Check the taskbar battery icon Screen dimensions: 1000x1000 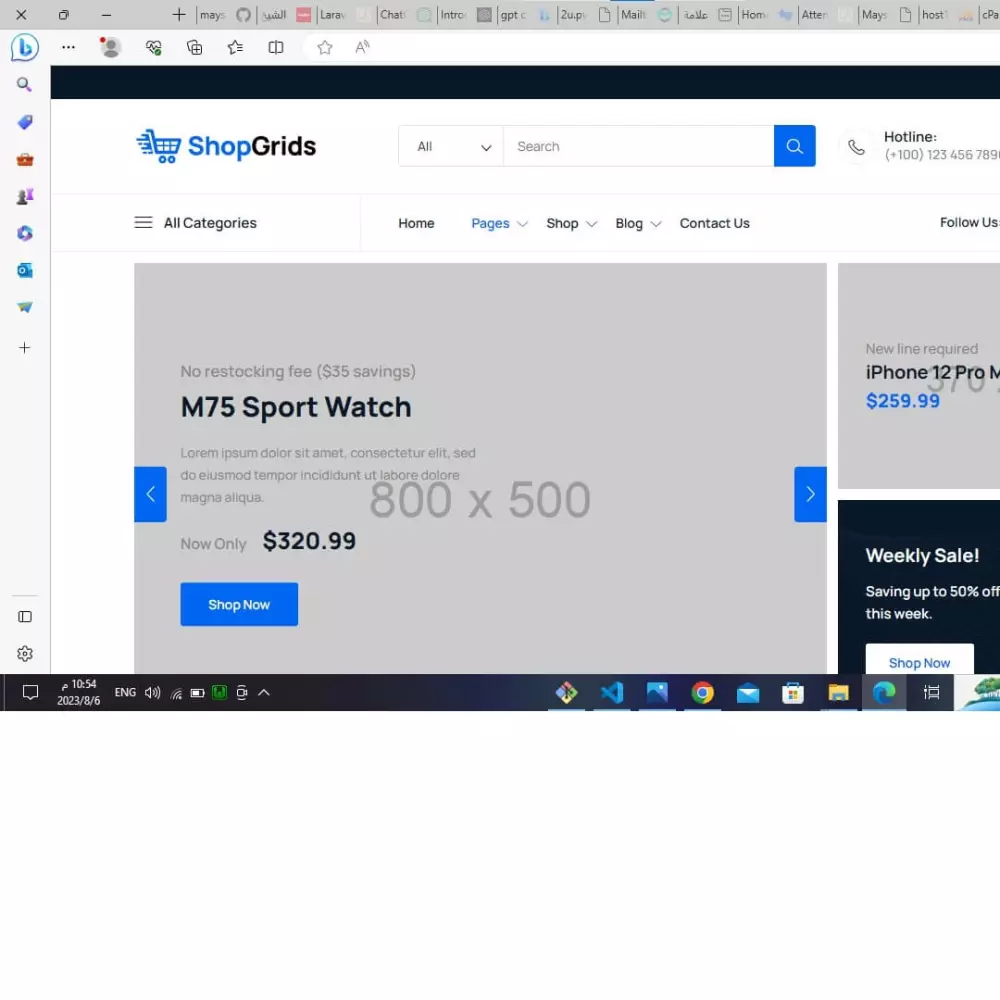pyautogui.click(x=197, y=693)
